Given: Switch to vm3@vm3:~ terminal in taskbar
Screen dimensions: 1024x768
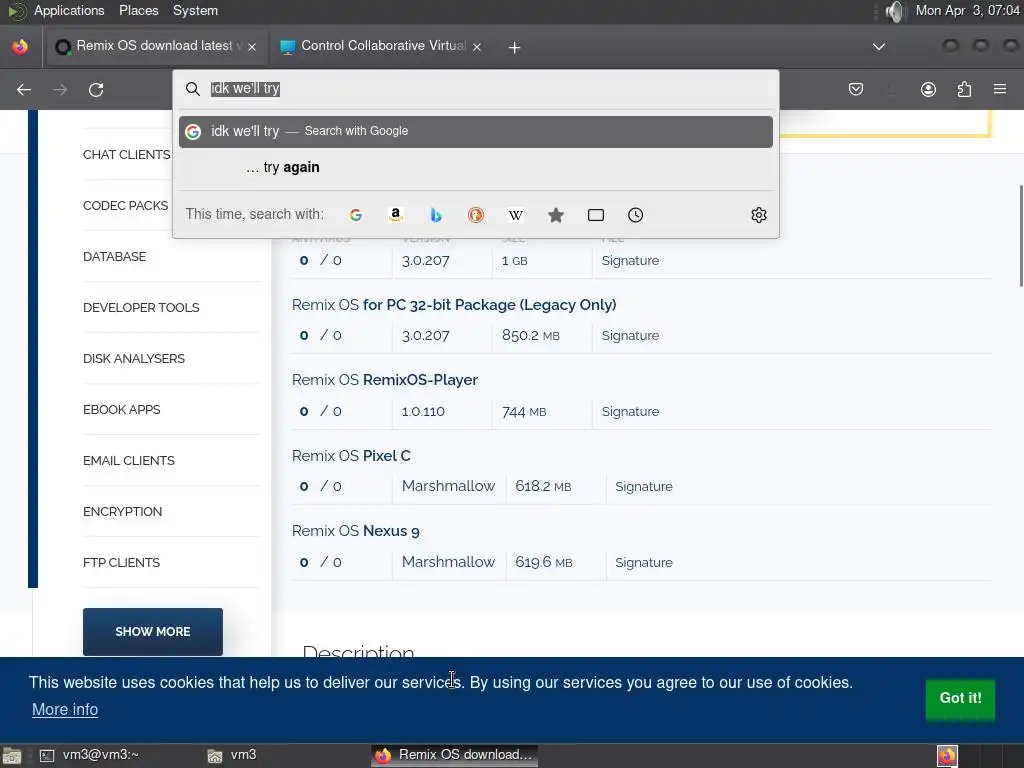Looking at the screenshot, I should click(89, 756).
